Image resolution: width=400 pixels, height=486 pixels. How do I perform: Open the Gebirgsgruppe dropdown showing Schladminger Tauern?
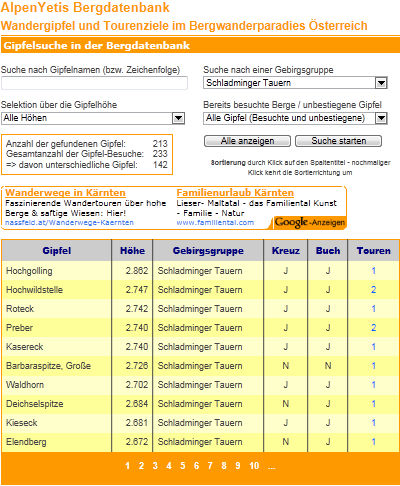point(295,83)
